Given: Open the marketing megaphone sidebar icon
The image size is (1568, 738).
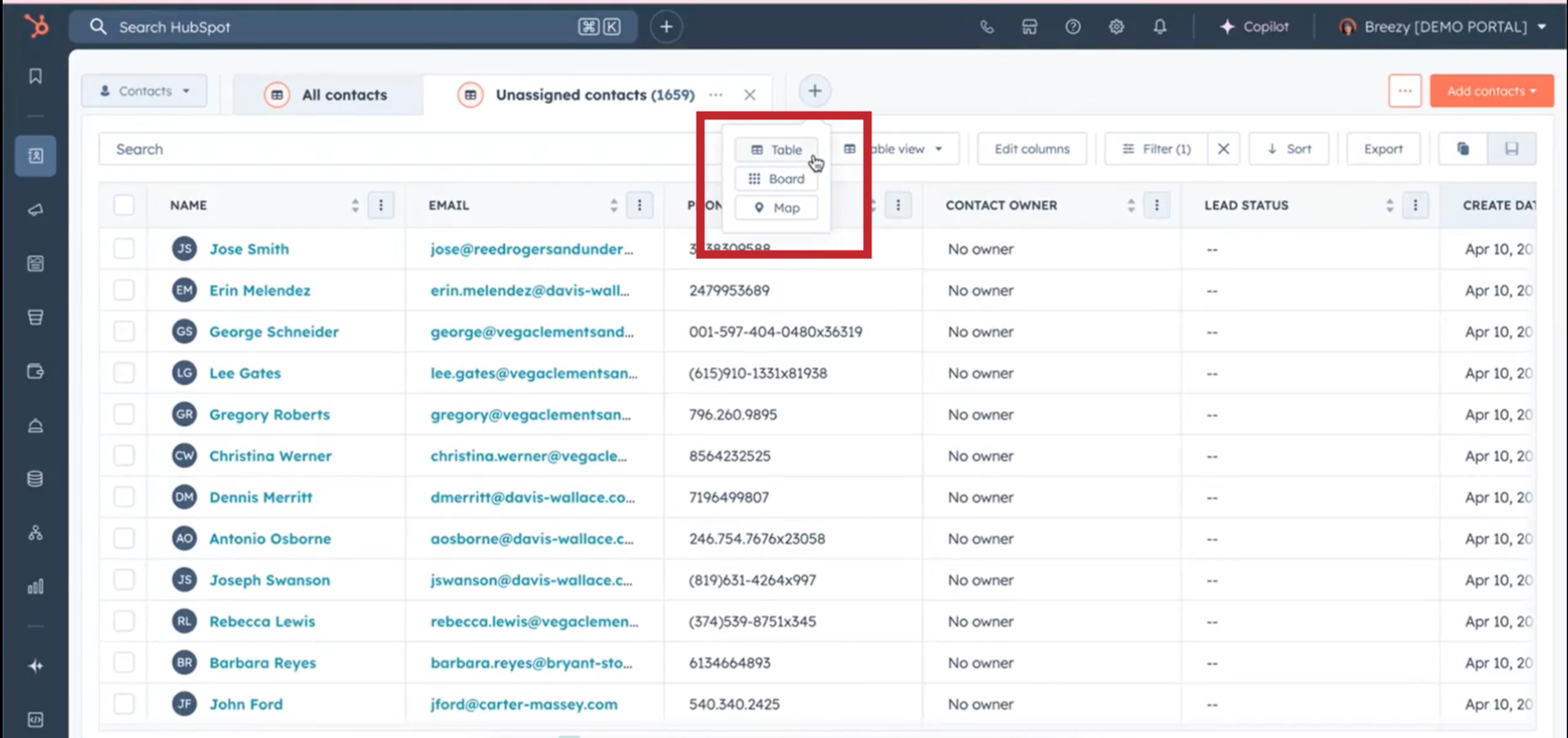Looking at the screenshot, I should click(36, 210).
